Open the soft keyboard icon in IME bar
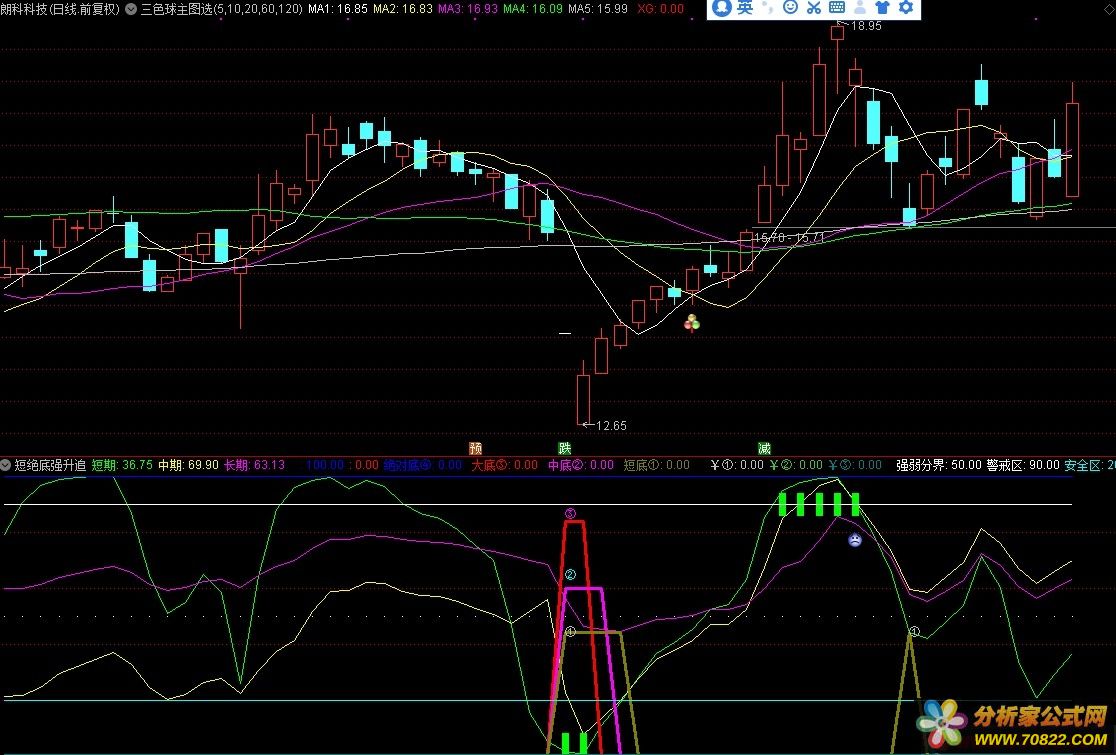 pyautogui.click(x=837, y=8)
